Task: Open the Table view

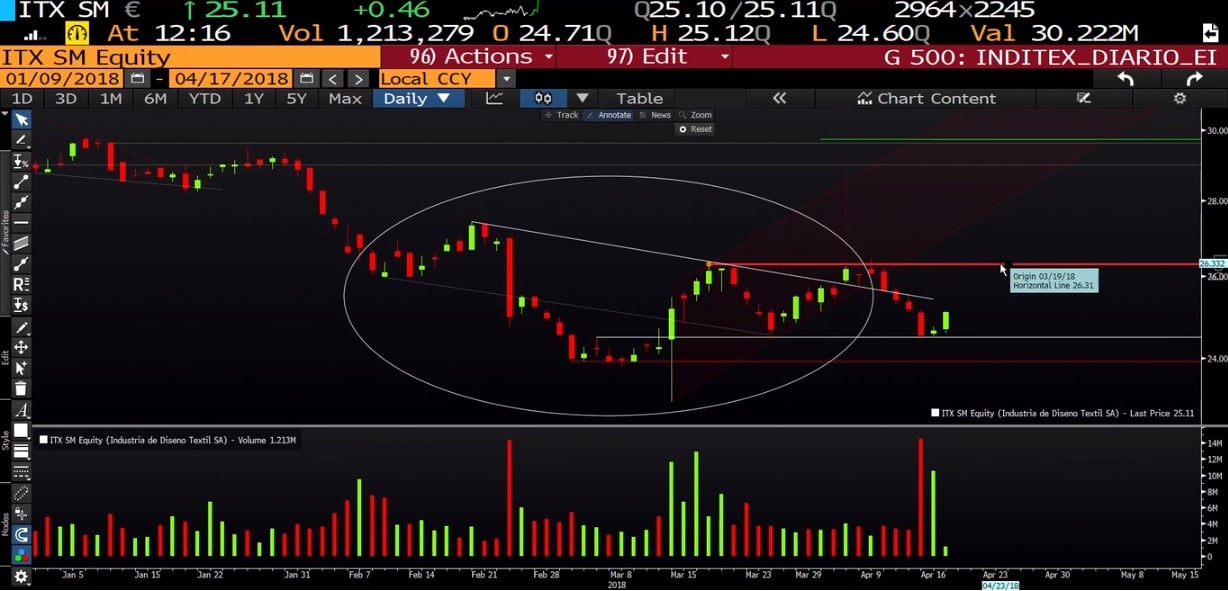Action: [x=639, y=98]
